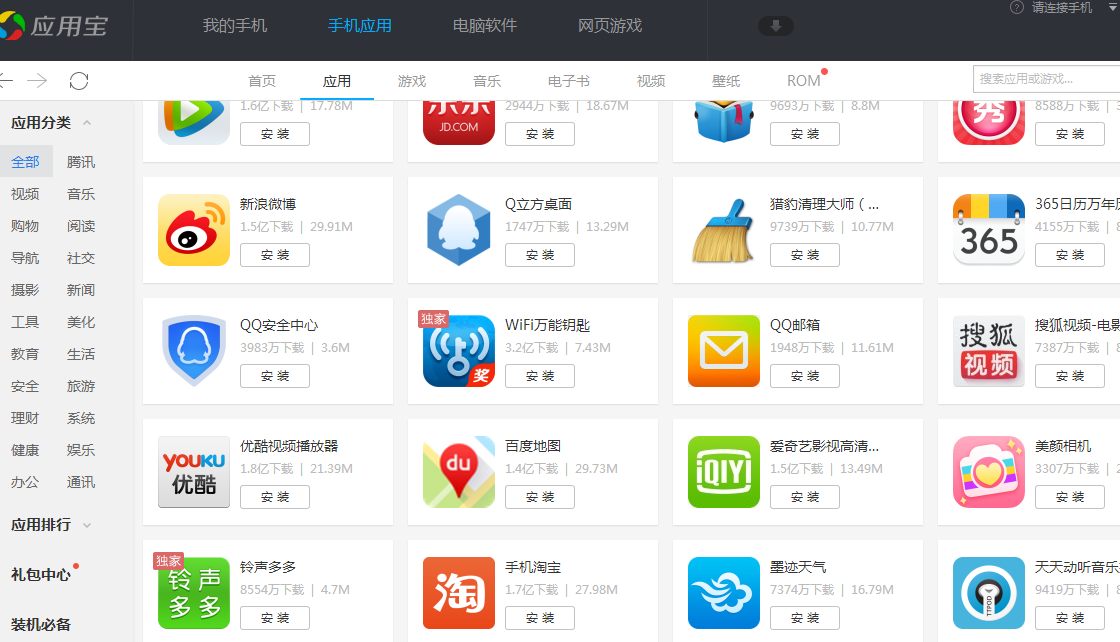Select the 通讯 category
The height and width of the screenshot is (642, 1120).
point(81,483)
